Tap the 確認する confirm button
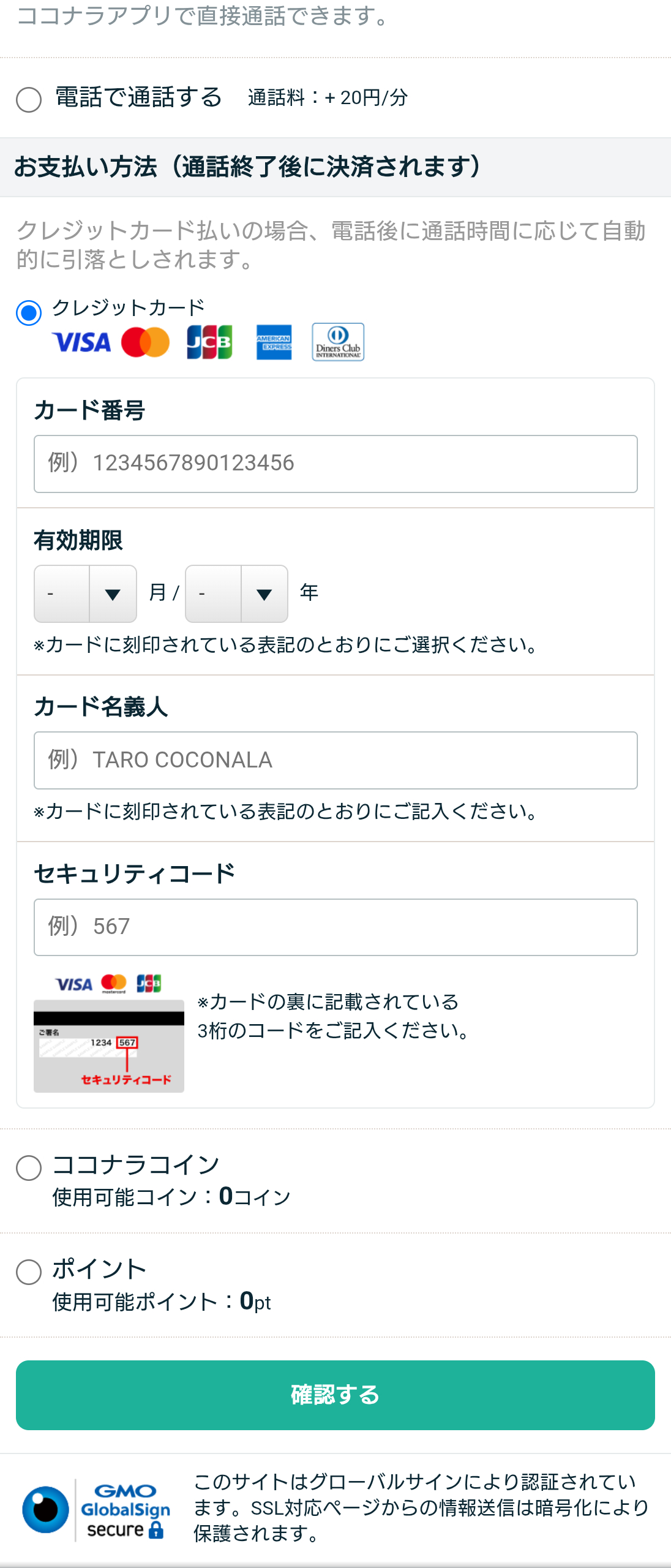This screenshot has height=1568, width=671. point(335,1395)
